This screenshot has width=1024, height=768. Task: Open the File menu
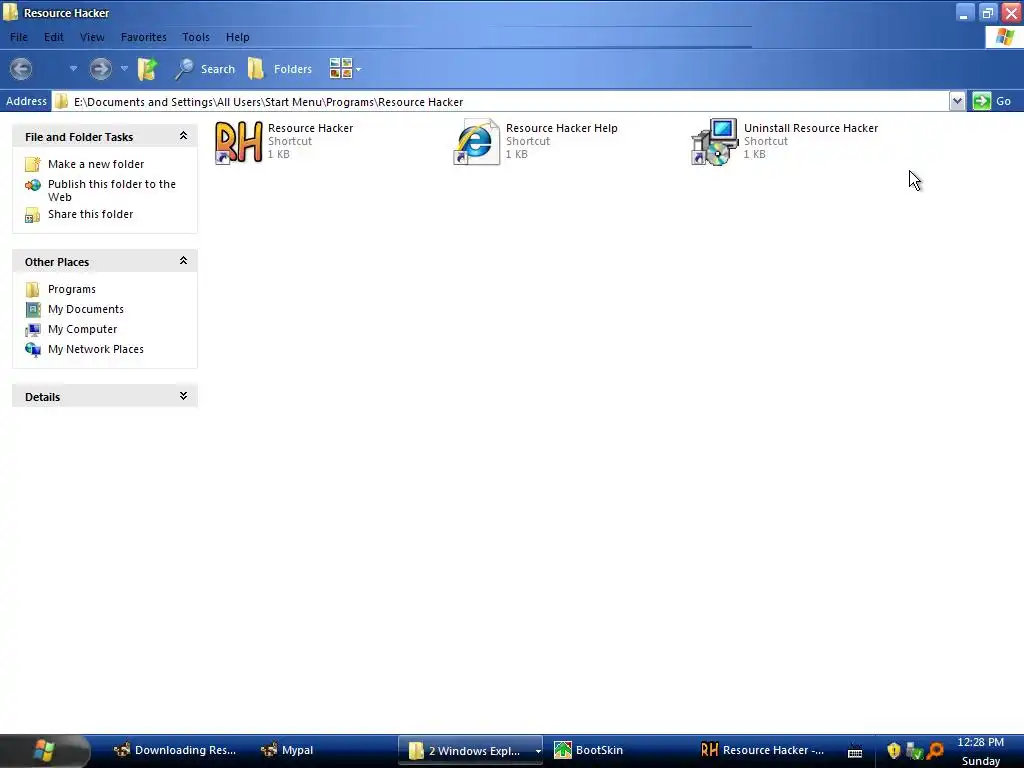coord(19,37)
